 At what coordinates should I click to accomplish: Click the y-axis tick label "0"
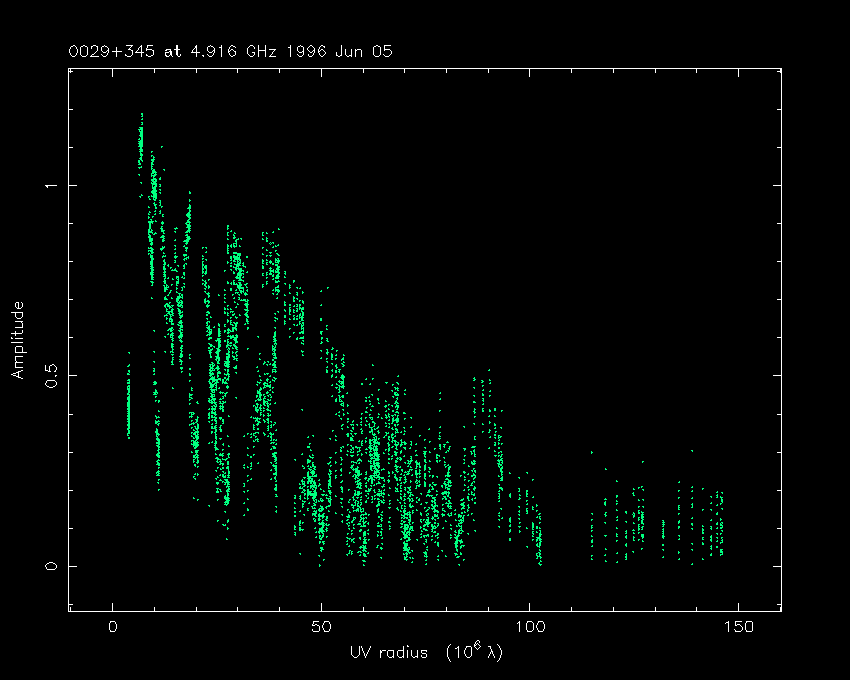point(48,566)
